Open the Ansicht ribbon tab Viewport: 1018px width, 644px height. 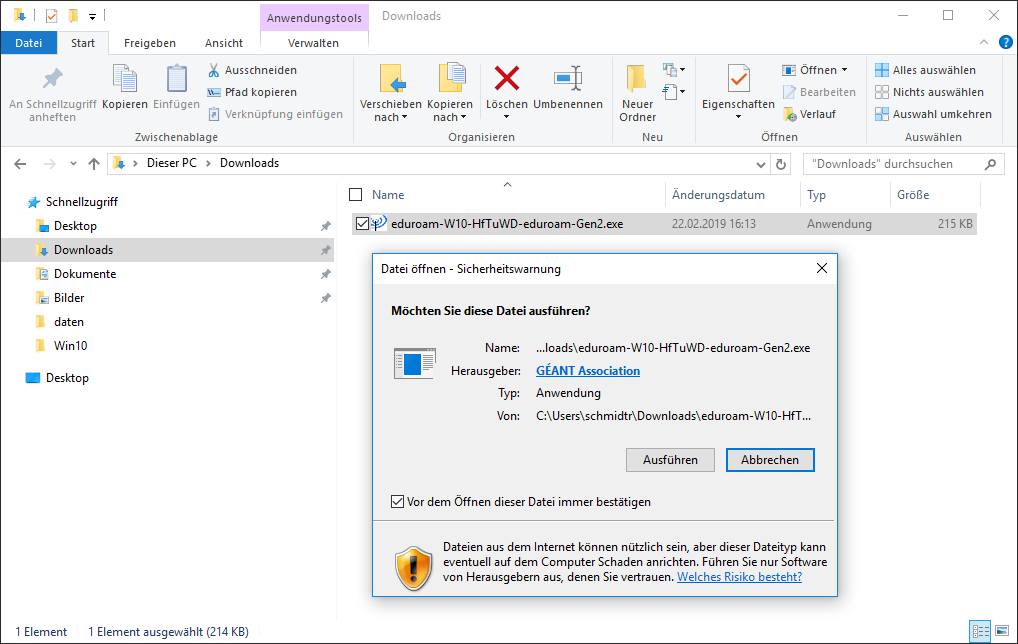(224, 43)
